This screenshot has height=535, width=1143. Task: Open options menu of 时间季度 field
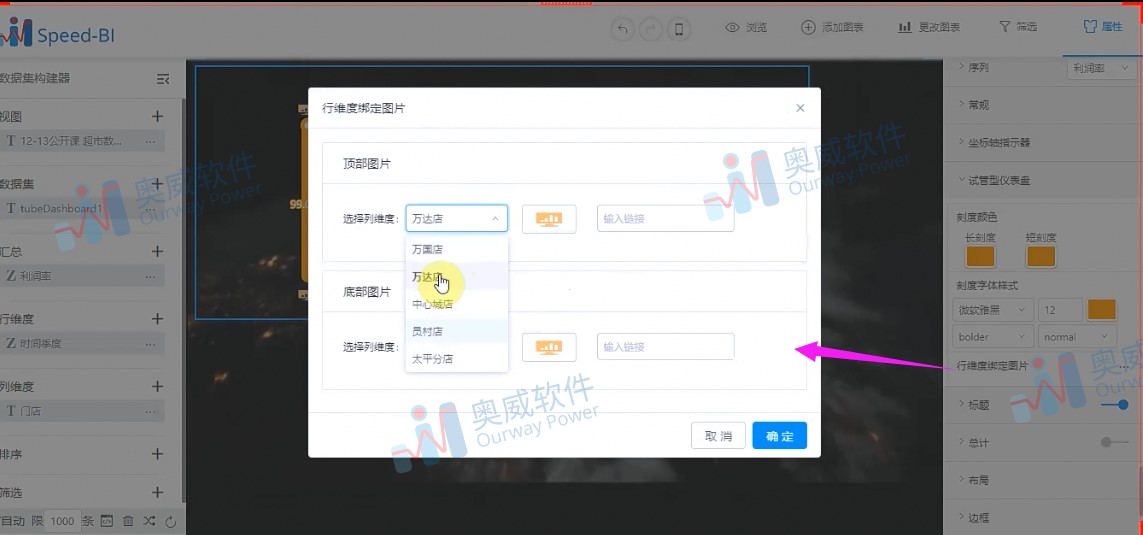coord(150,344)
